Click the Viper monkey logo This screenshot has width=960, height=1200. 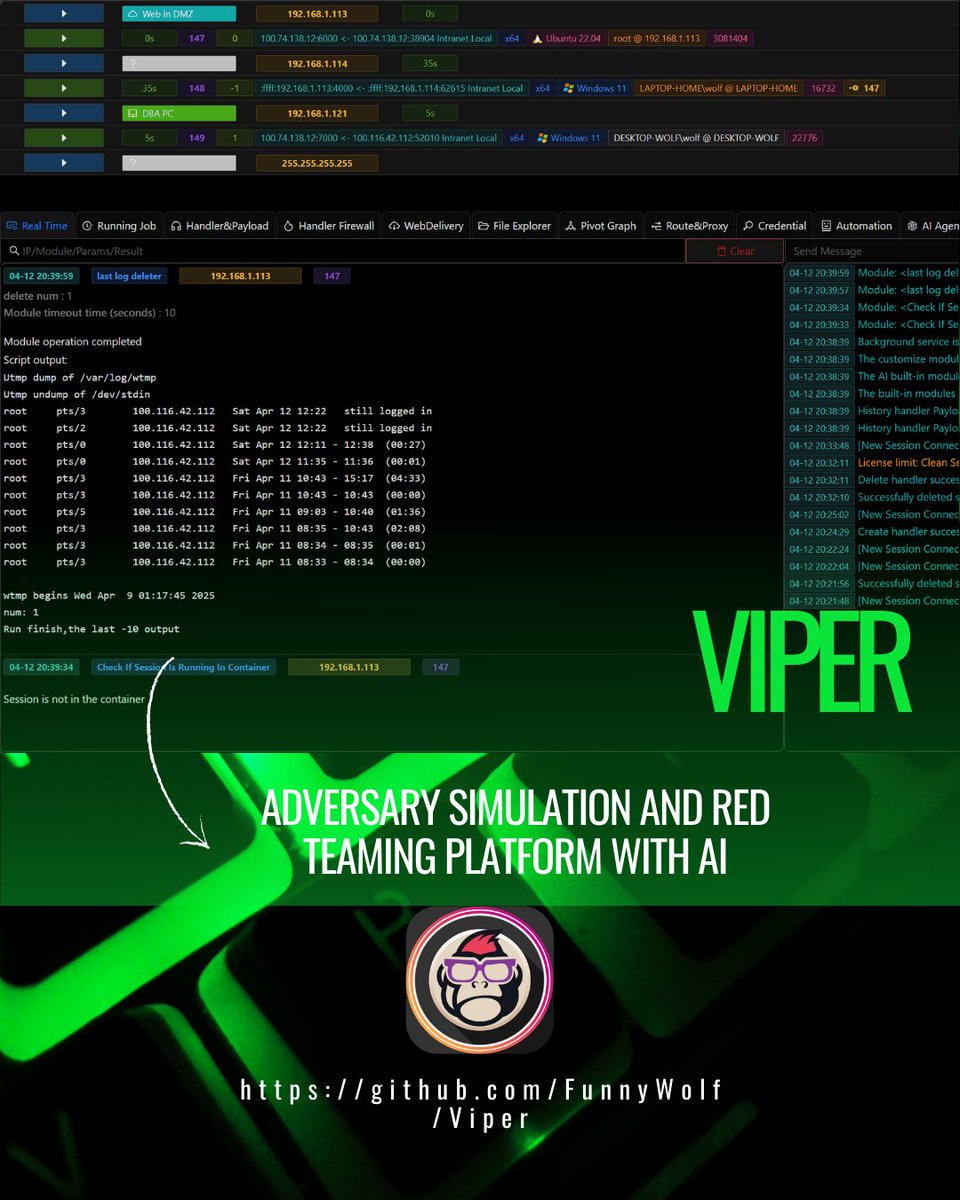pos(479,978)
